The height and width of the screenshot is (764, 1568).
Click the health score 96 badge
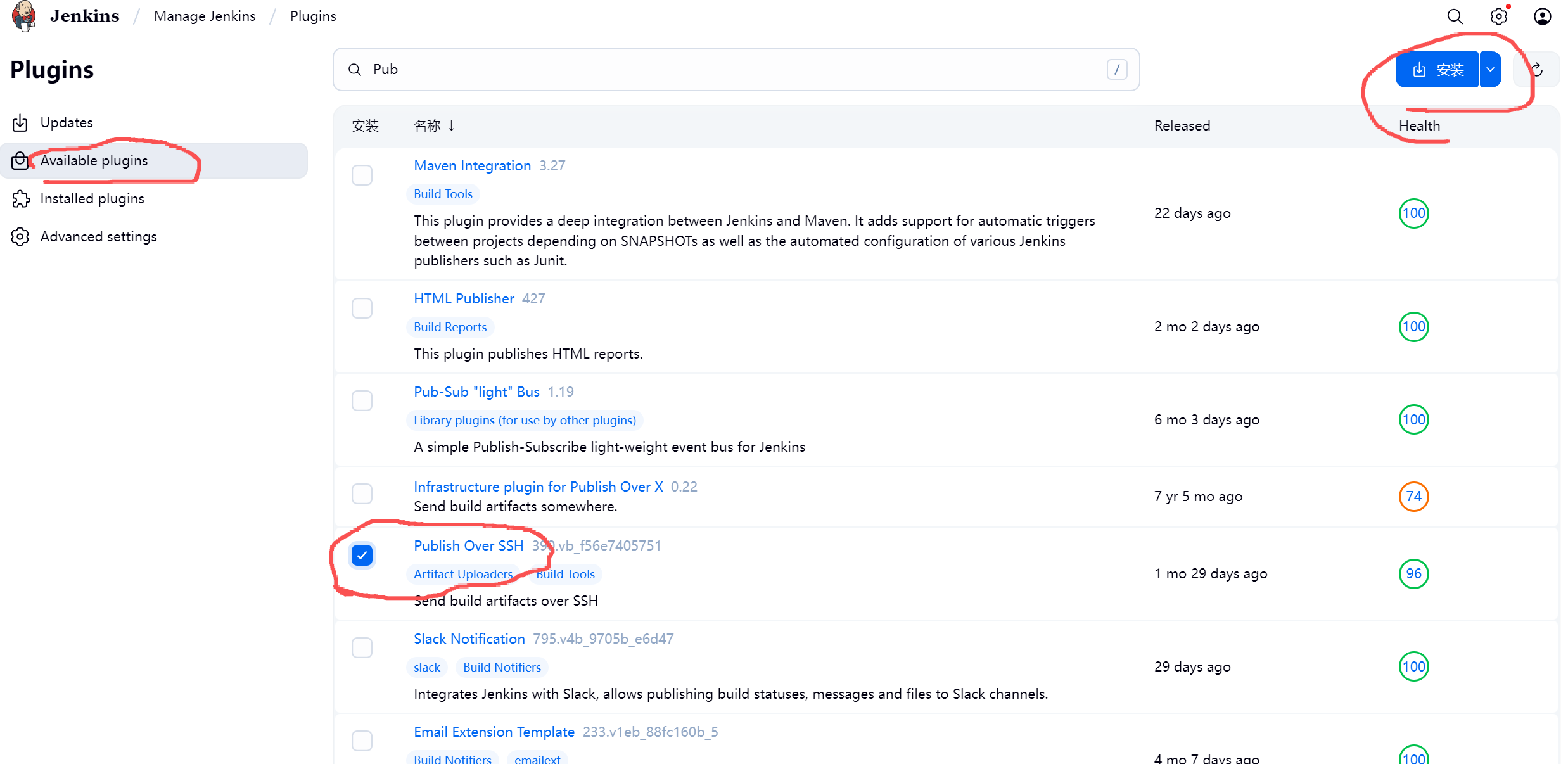pyautogui.click(x=1413, y=574)
